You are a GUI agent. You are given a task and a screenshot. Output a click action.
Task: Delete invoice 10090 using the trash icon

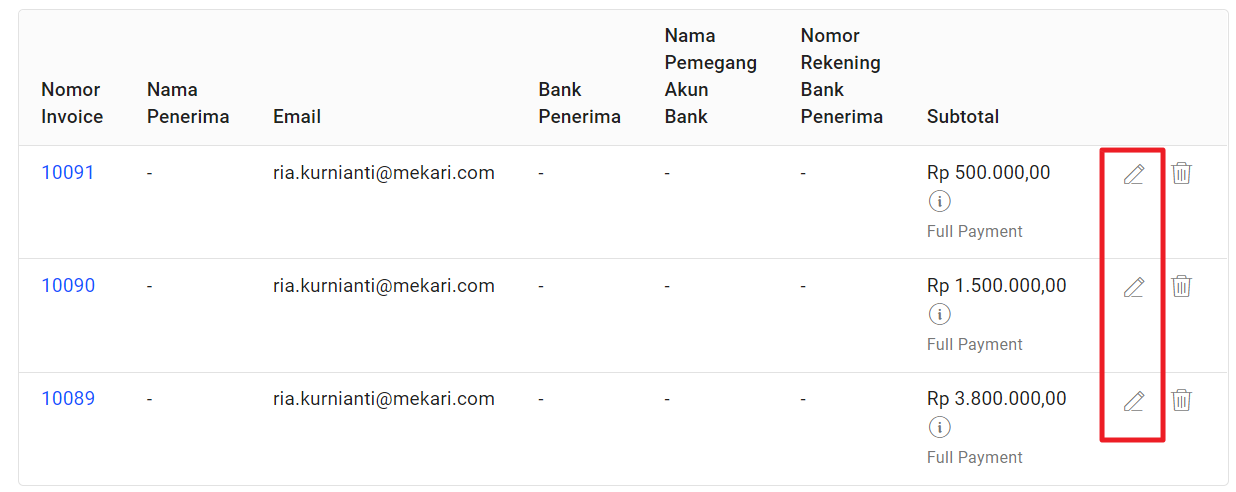(1181, 286)
